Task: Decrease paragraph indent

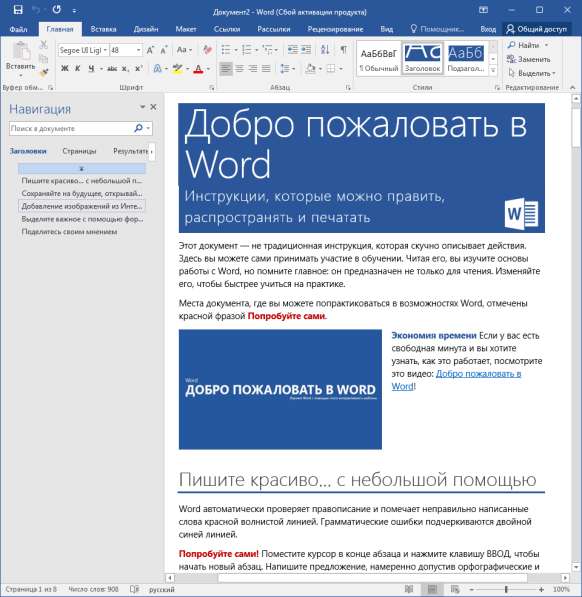Action: coord(293,50)
